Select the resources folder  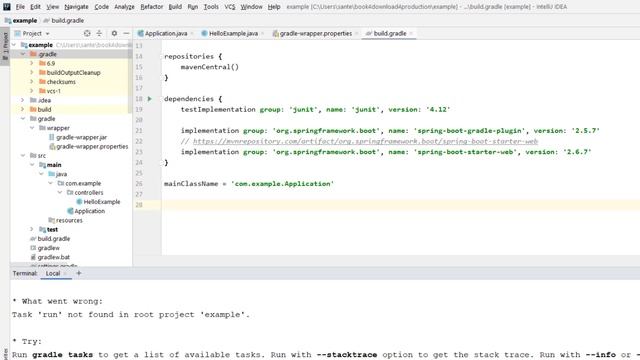point(65,220)
